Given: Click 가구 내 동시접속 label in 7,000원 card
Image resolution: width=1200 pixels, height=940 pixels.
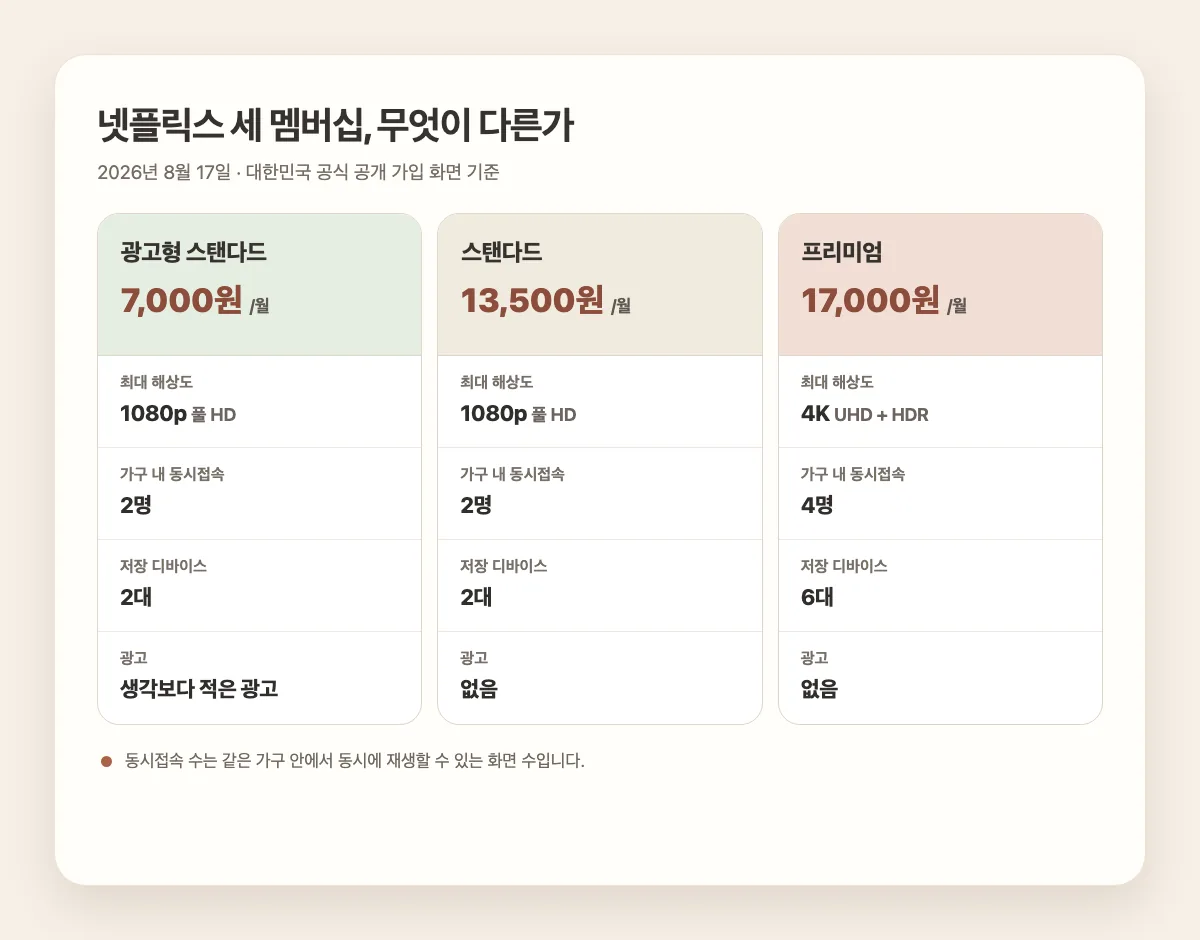Looking at the screenshot, I should pos(171,474).
